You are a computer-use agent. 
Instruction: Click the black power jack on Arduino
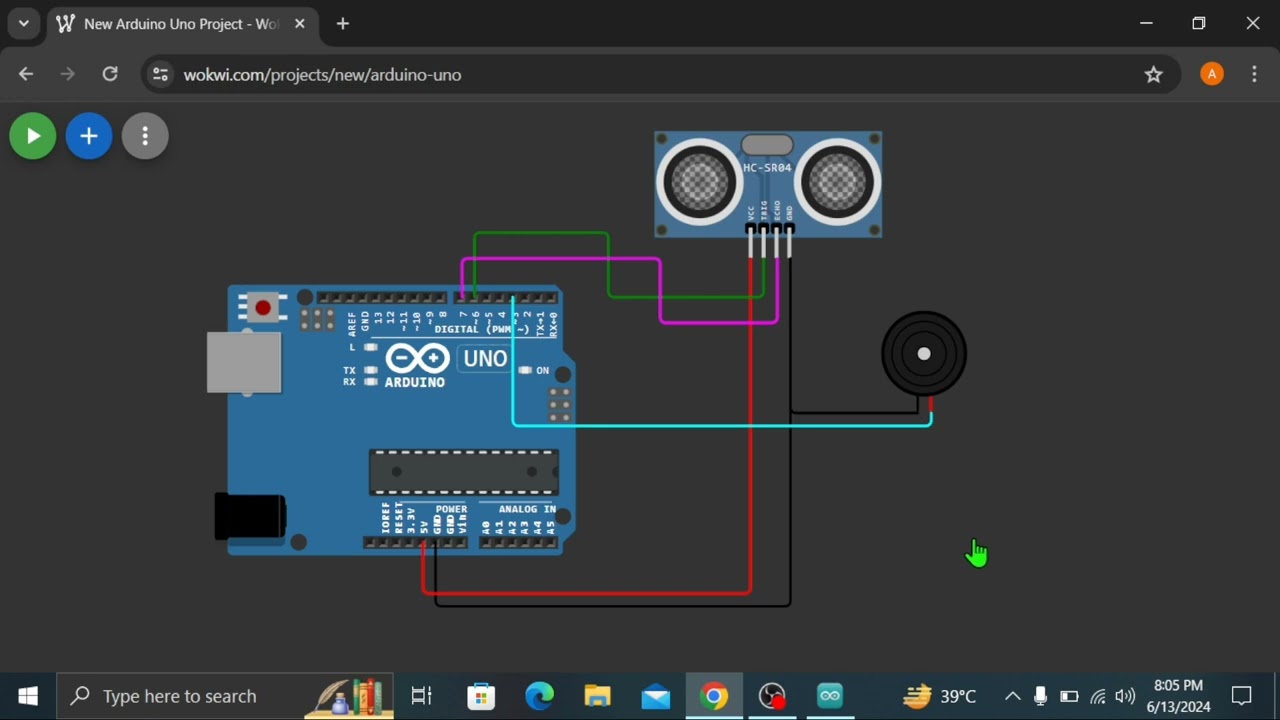coord(250,517)
